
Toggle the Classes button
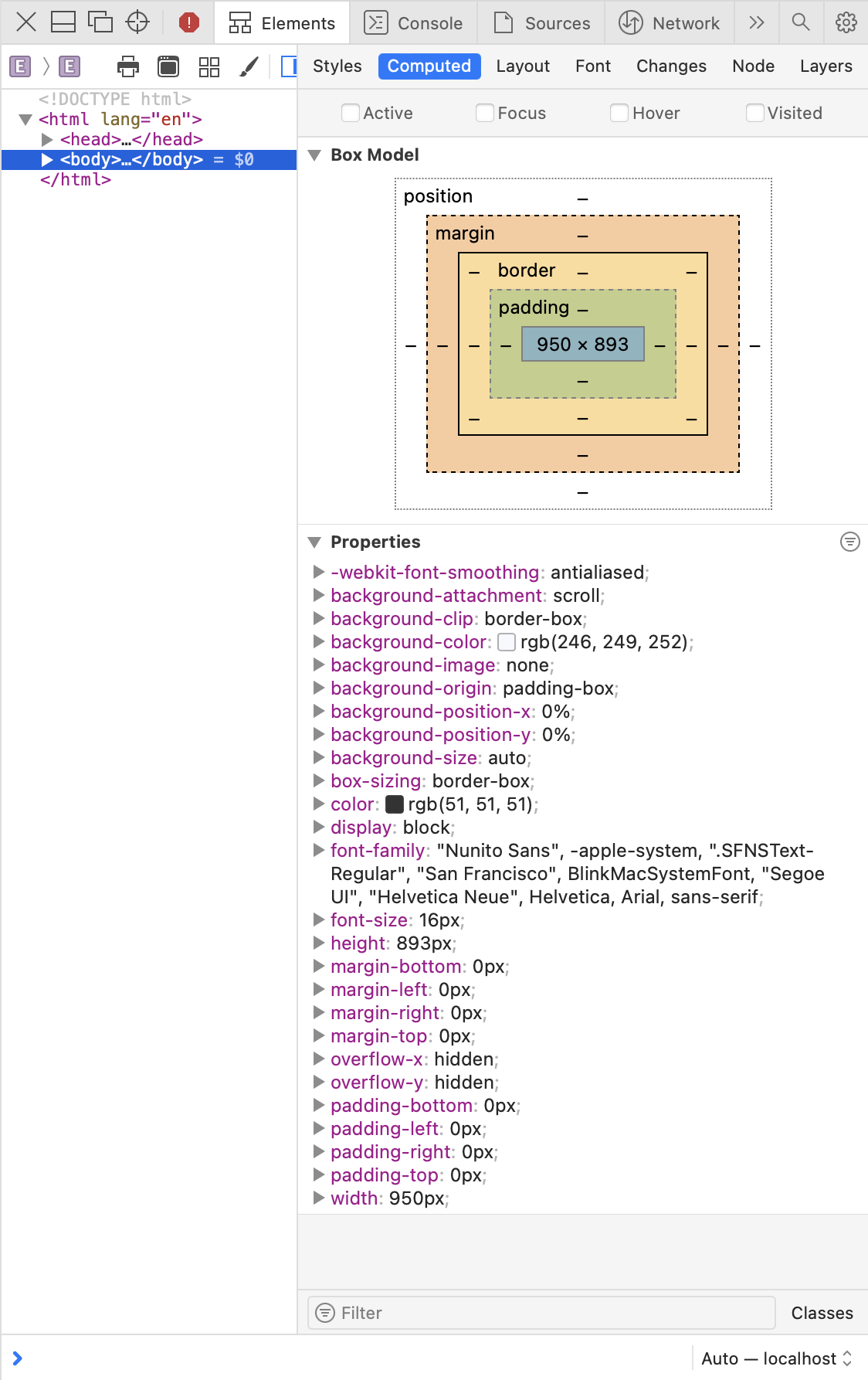point(822,1313)
